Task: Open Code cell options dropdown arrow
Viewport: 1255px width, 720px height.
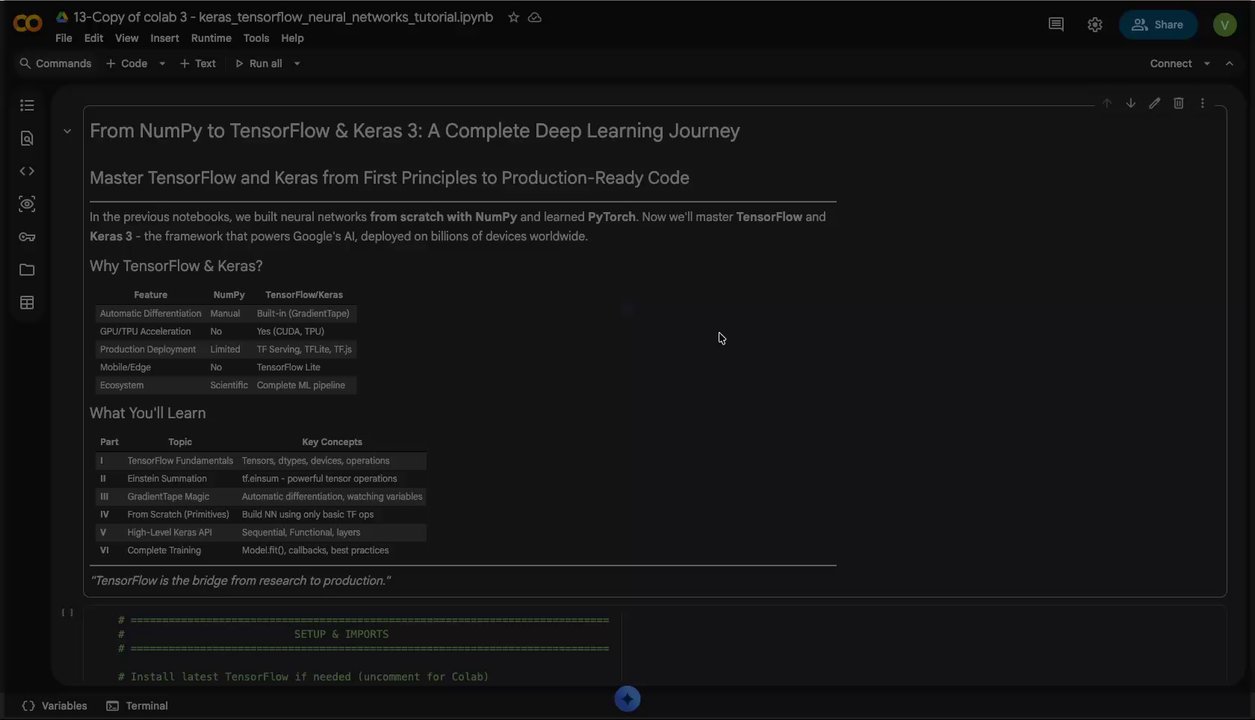Action: (x=162, y=64)
